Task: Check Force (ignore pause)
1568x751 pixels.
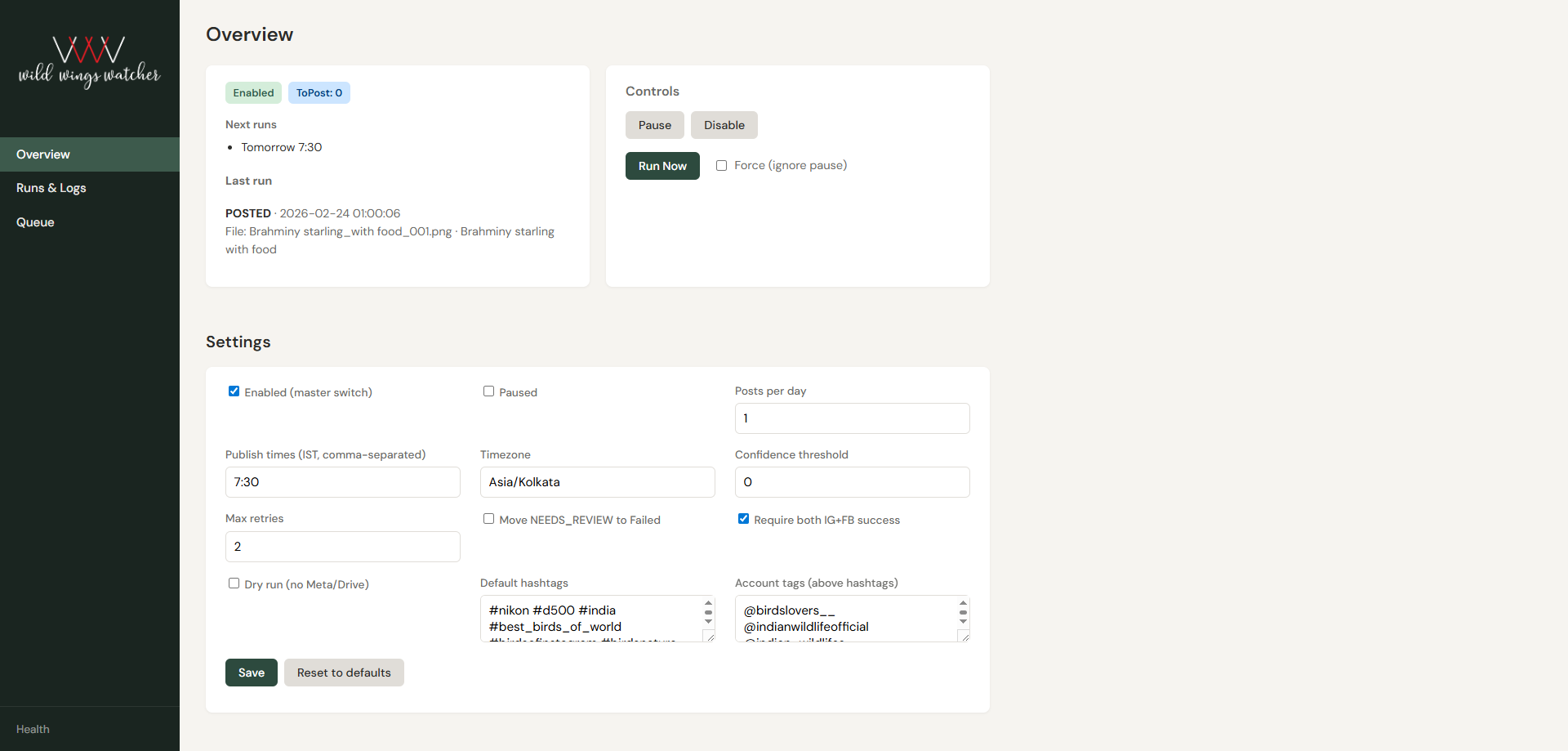Action: coord(721,165)
